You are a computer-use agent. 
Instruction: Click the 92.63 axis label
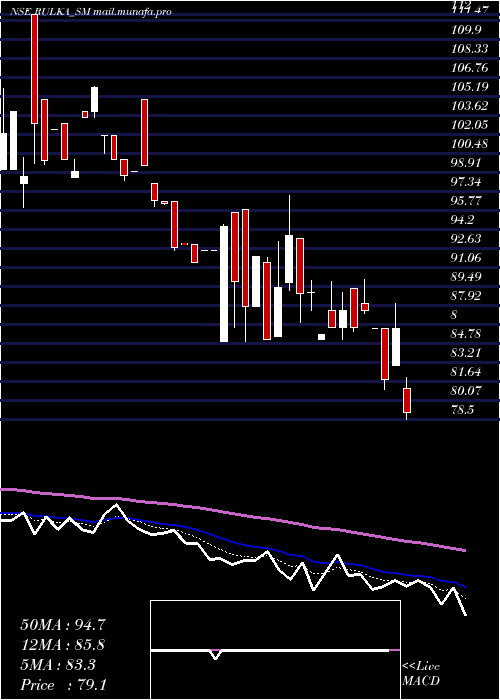(x=466, y=239)
